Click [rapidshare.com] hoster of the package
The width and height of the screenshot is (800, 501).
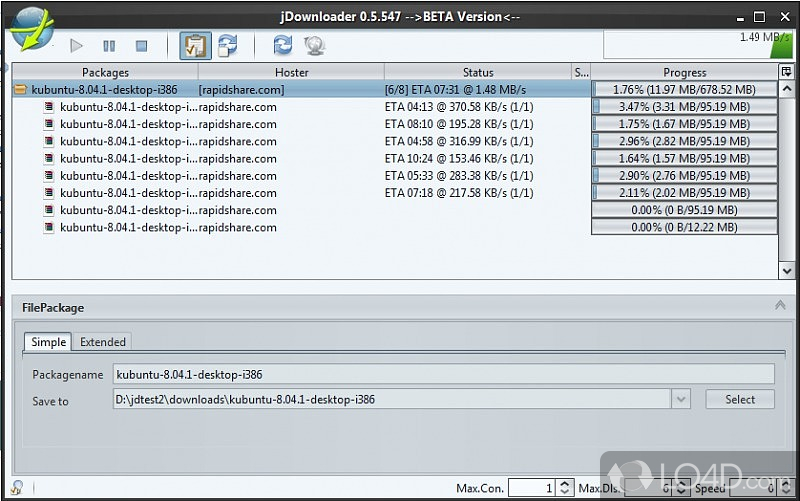point(241,90)
